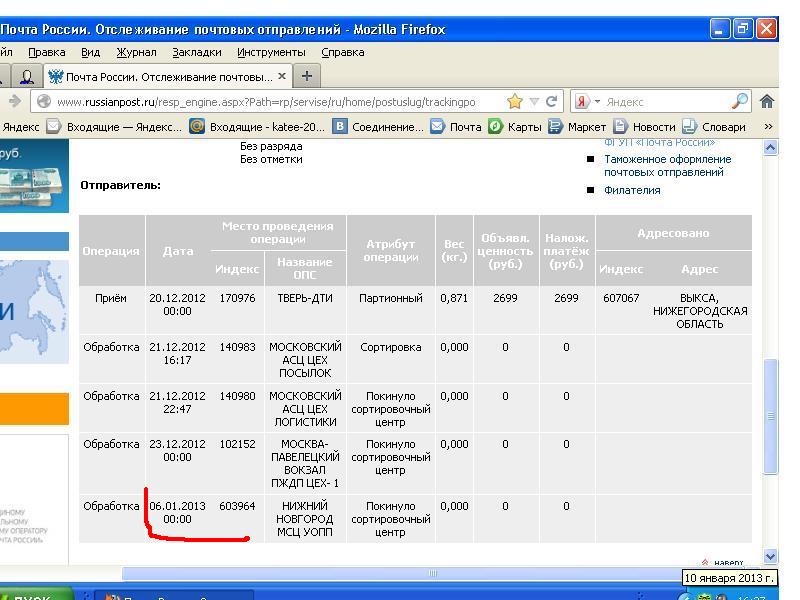The image size is (800, 600).
Task: Open the Филателия link
Action: (x=632, y=190)
